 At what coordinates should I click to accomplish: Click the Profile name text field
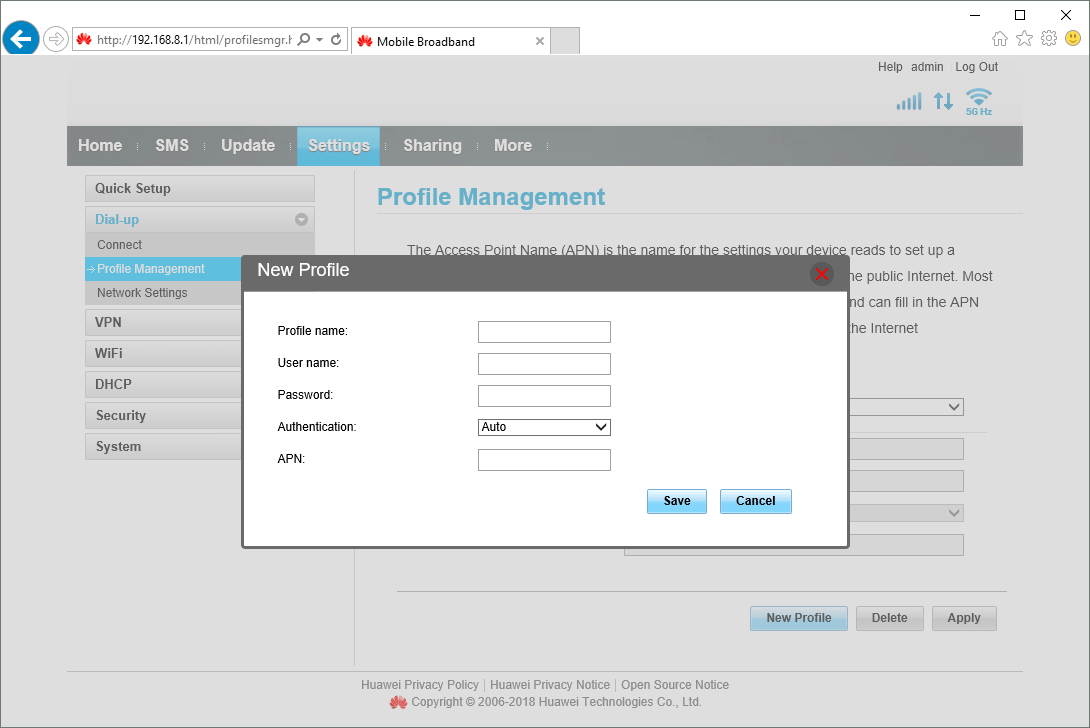(x=544, y=332)
